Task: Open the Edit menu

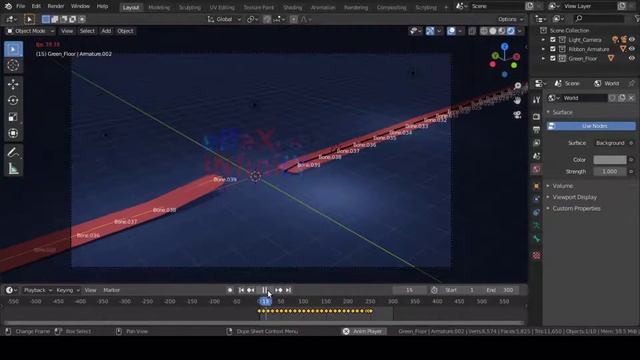Action: [36, 7]
